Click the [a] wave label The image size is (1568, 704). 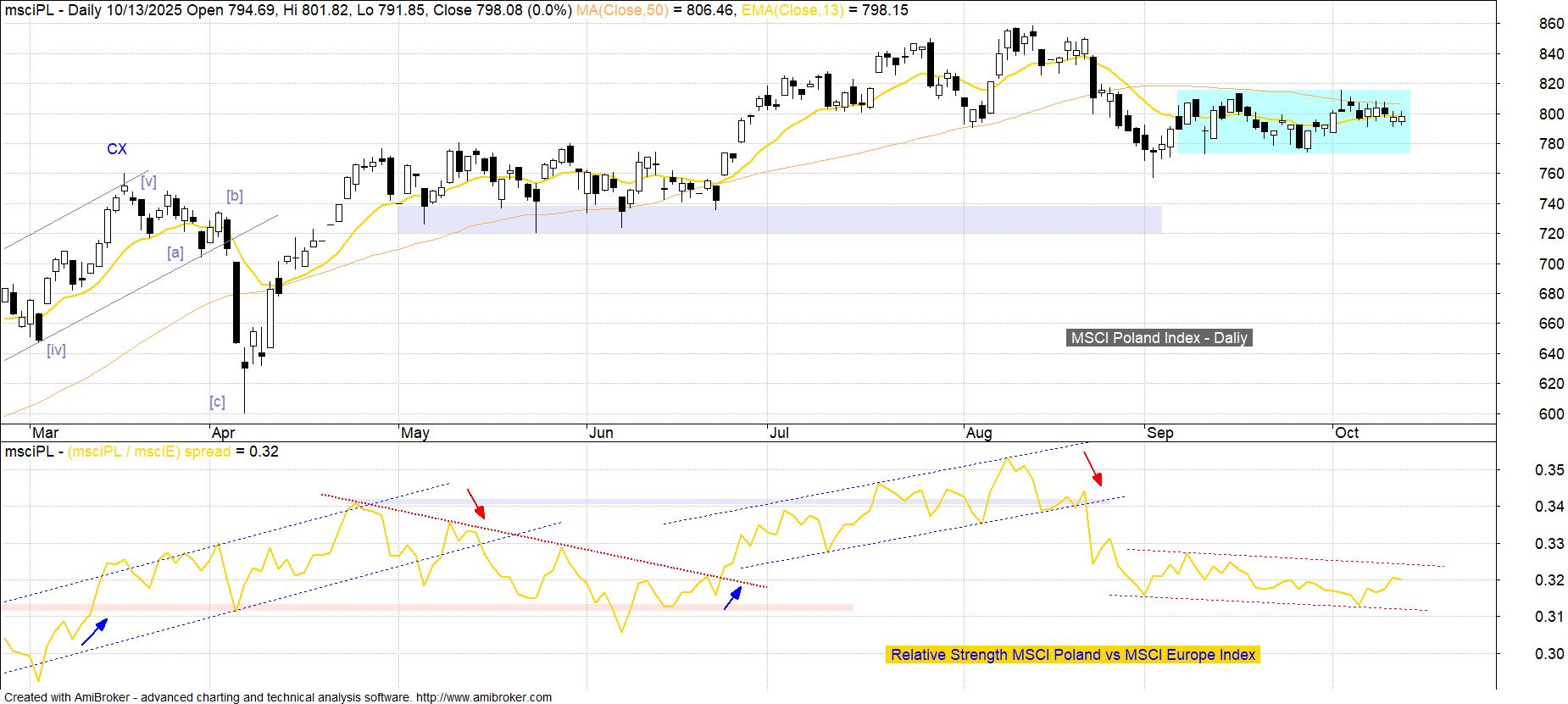pos(175,252)
